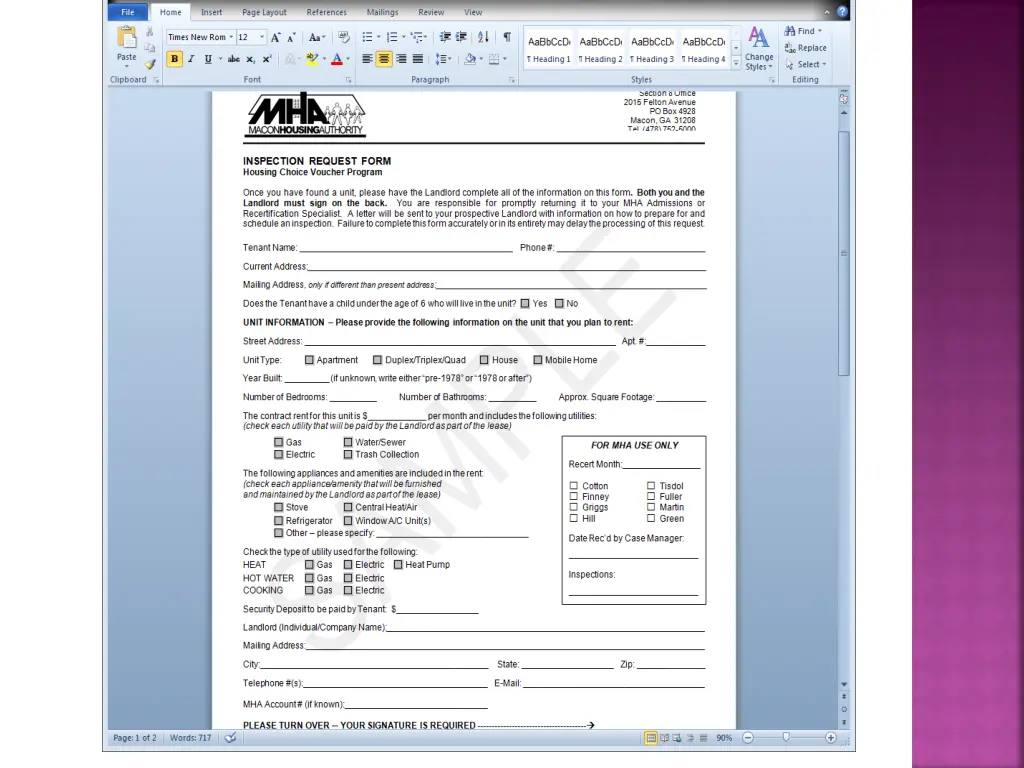This screenshot has width=1024, height=768.
Task: Click Shrink Font button
Action: [291, 37]
